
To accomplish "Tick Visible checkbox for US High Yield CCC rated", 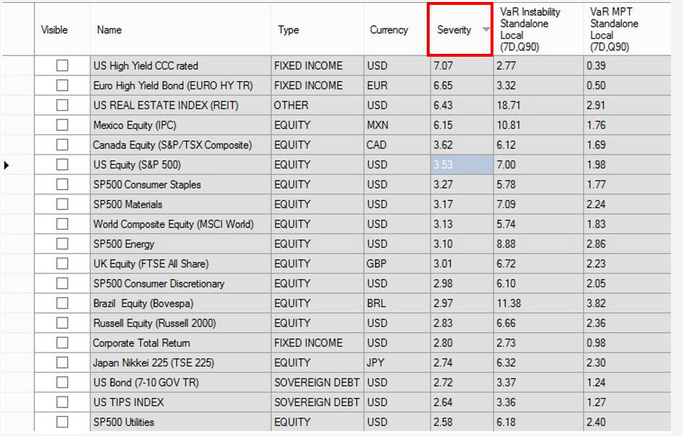I will pos(62,66).
